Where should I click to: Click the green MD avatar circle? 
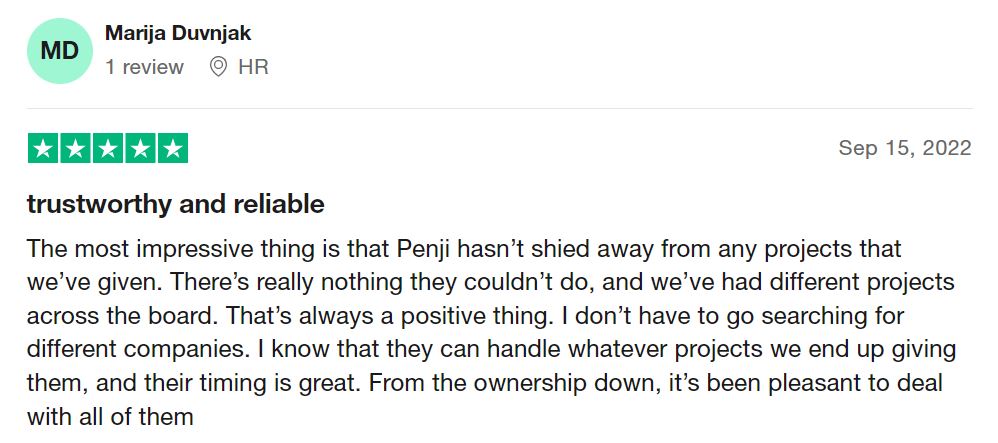[x=59, y=50]
